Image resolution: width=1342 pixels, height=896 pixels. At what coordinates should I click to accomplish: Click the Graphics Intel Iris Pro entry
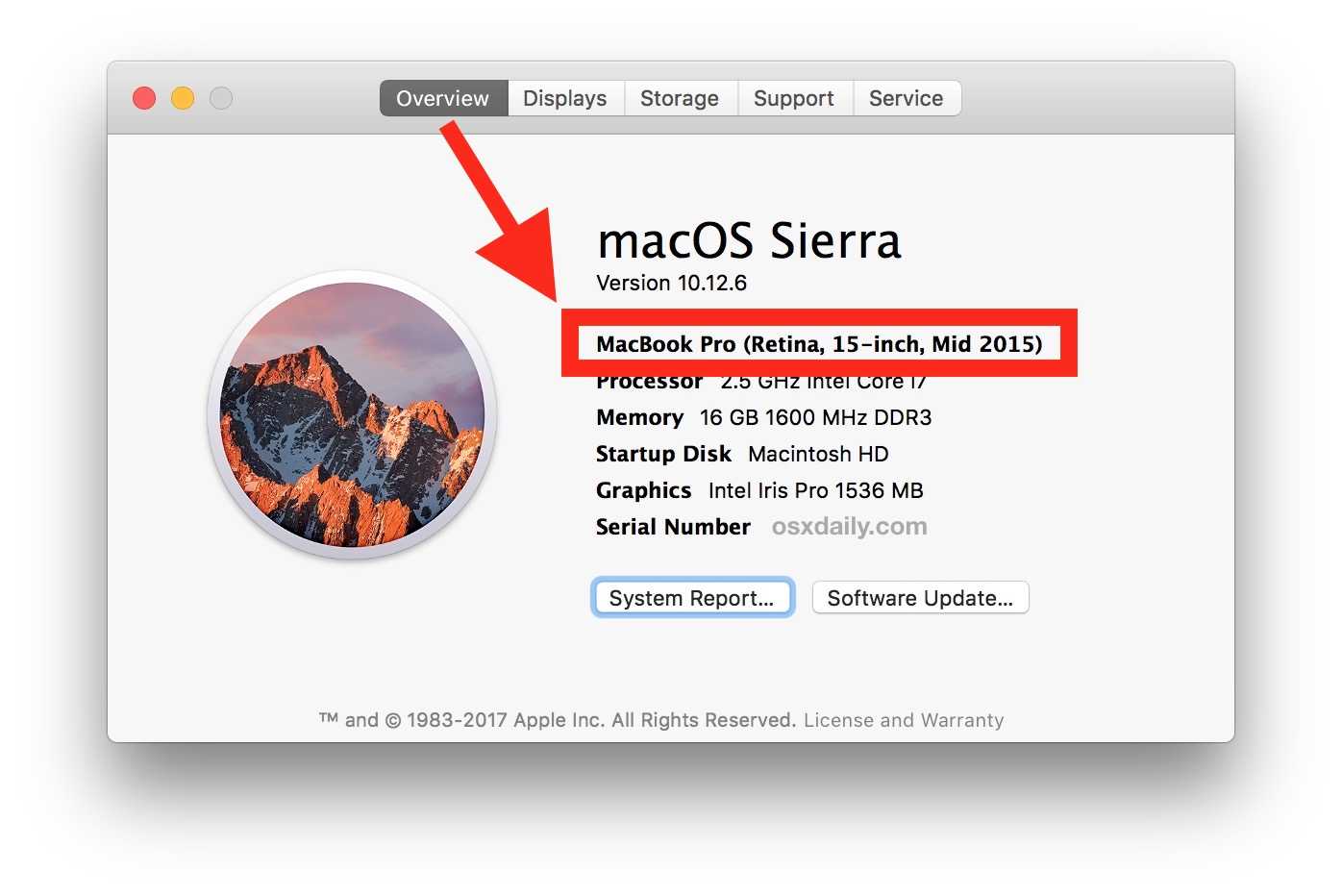[x=815, y=490]
